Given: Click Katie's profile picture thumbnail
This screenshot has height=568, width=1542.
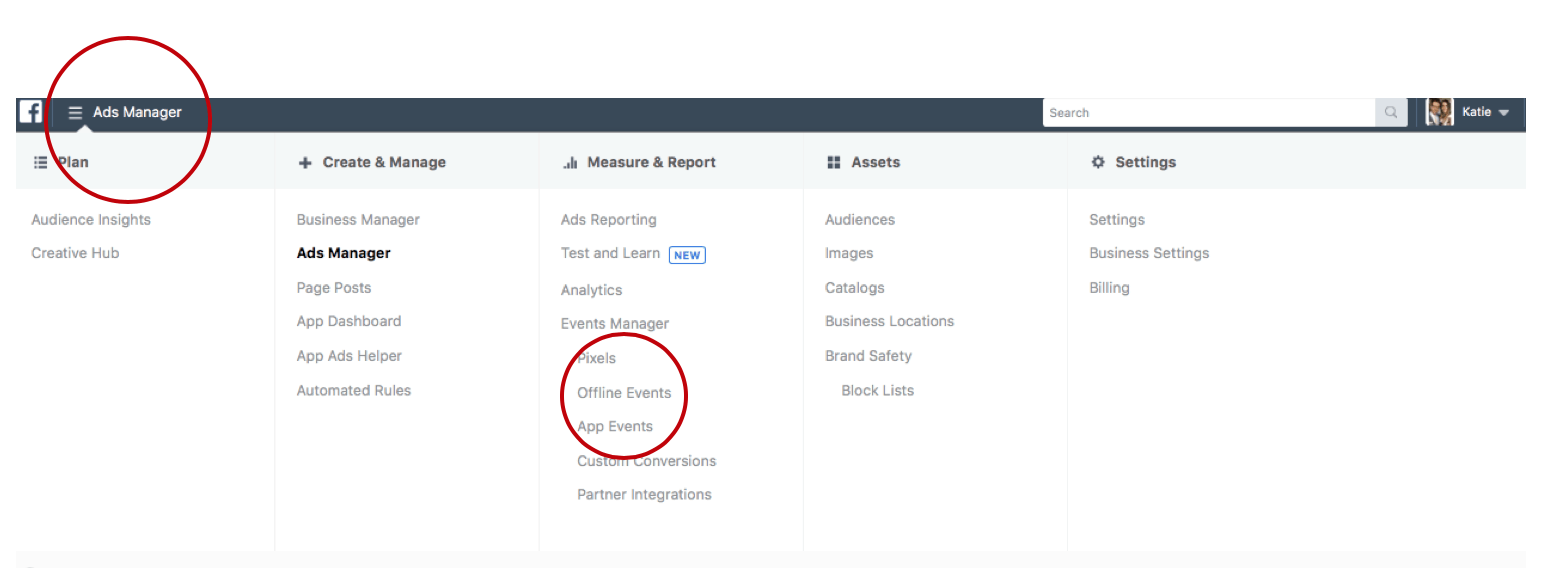Looking at the screenshot, I should (1439, 112).
